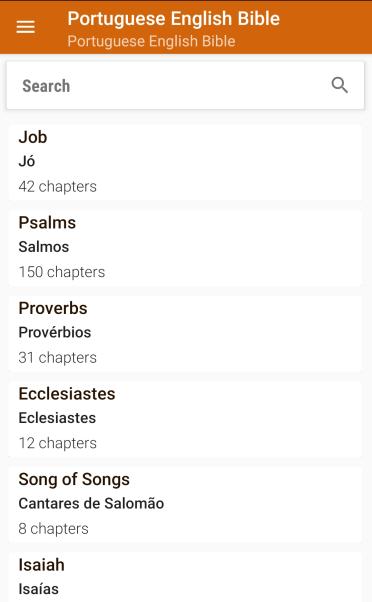Viewport: 372px width, 602px height.
Task: Tap the Isaías Portuguese name
Action: pos(38,589)
